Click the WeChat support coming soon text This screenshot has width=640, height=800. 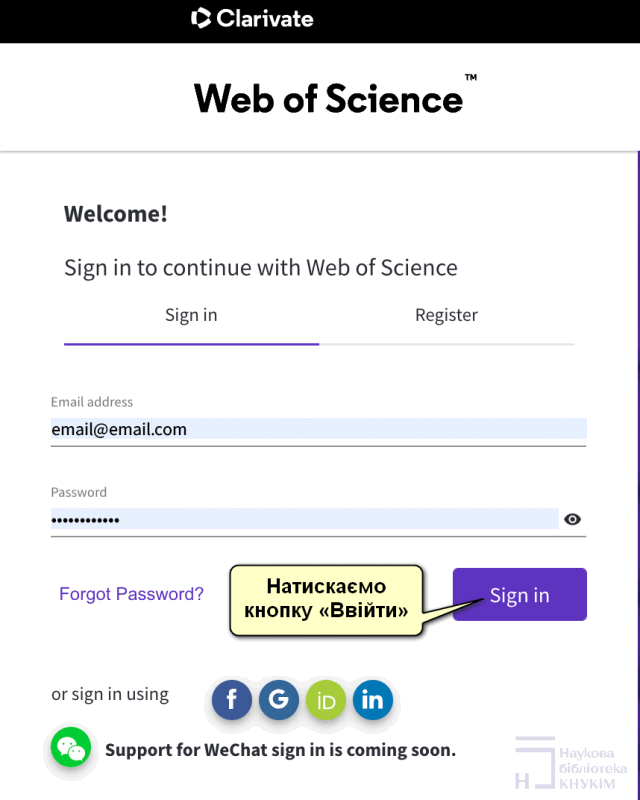point(280,750)
